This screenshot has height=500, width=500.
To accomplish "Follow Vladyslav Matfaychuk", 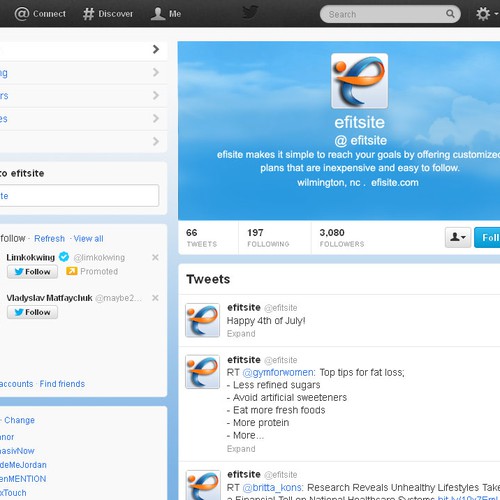I will (32, 312).
